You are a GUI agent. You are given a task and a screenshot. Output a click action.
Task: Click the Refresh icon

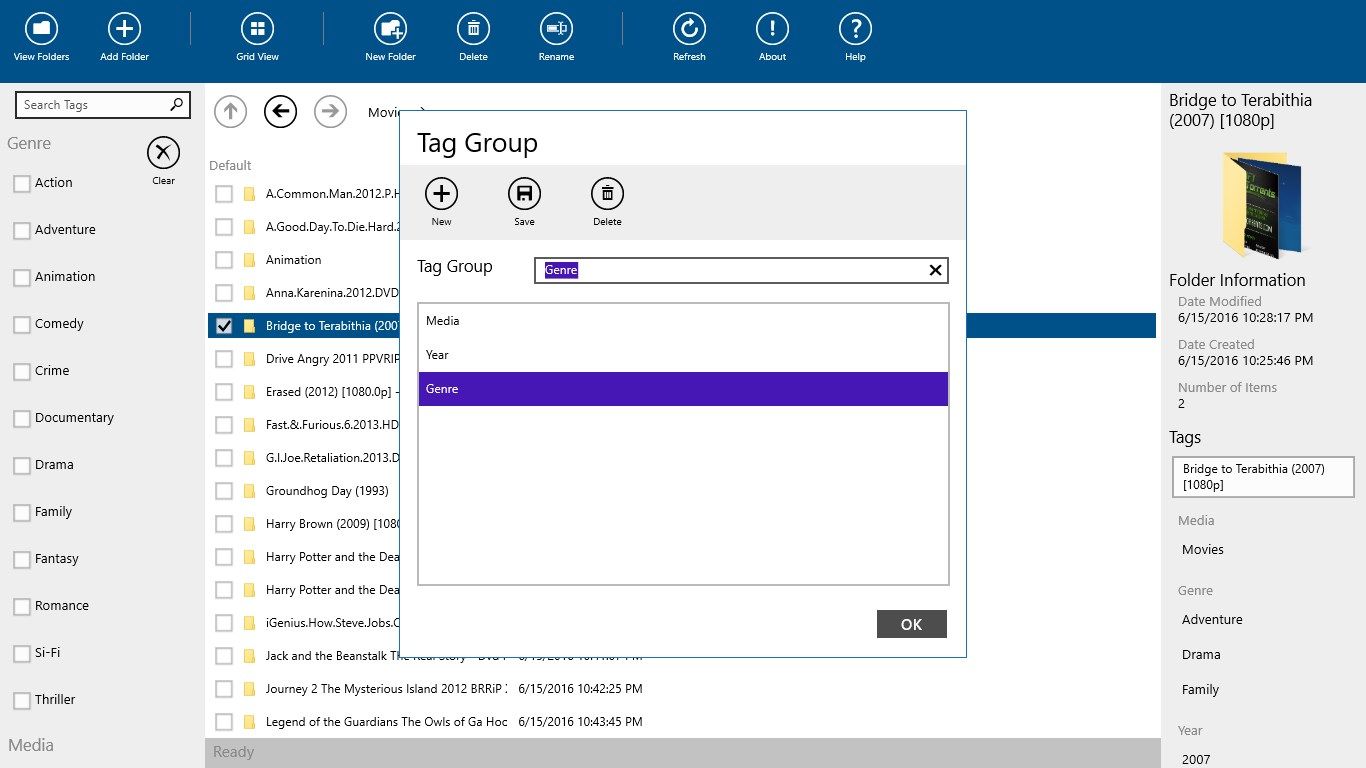coord(689,30)
